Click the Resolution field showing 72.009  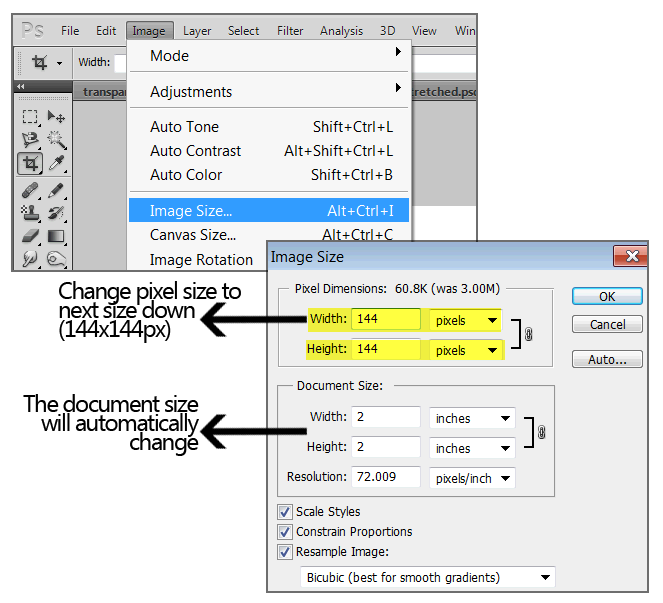[x=386, y=477]
